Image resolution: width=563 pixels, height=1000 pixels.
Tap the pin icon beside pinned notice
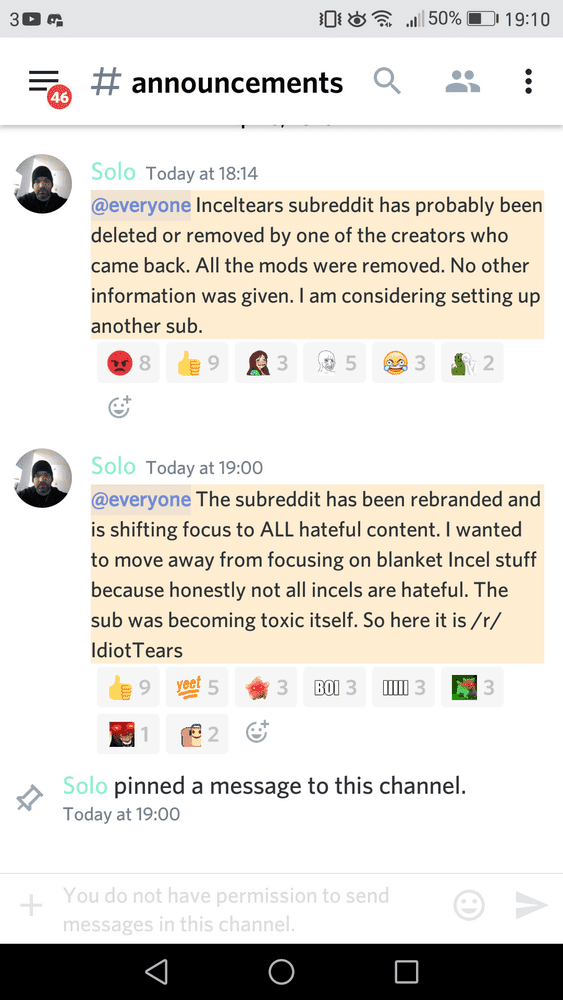29,798
